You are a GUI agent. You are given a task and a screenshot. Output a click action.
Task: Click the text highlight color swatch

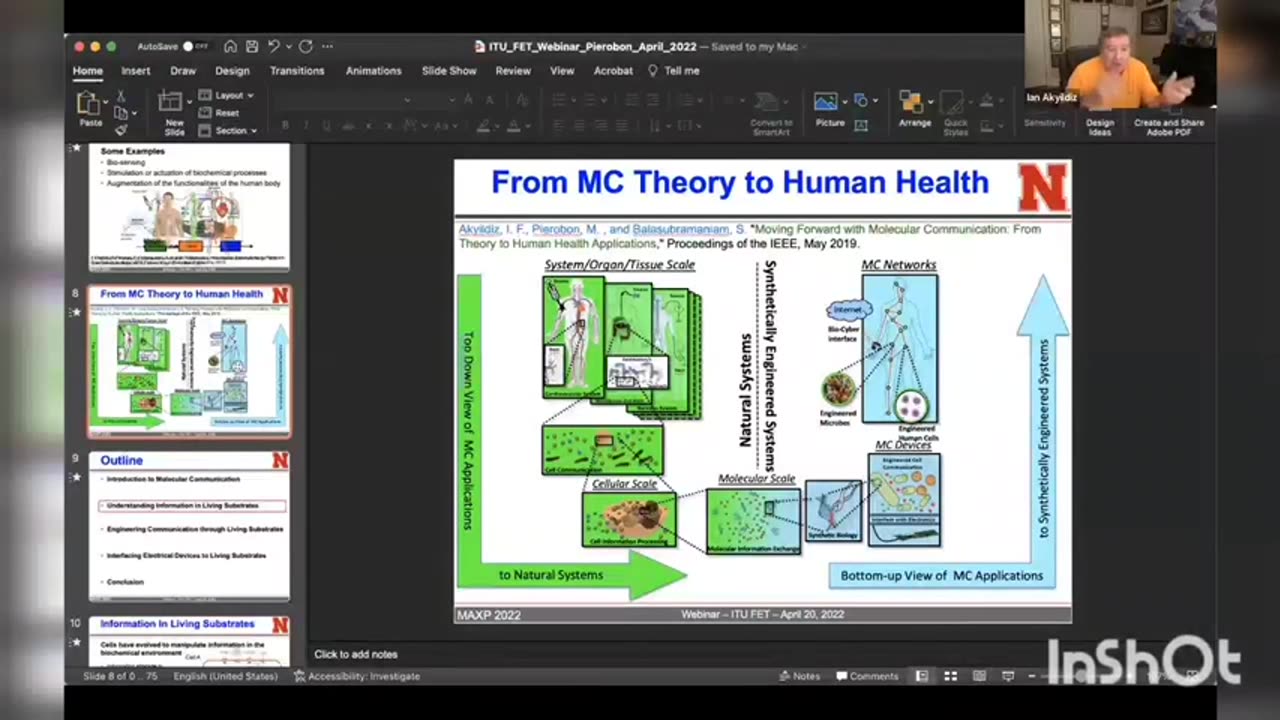(x=483, y=125)
